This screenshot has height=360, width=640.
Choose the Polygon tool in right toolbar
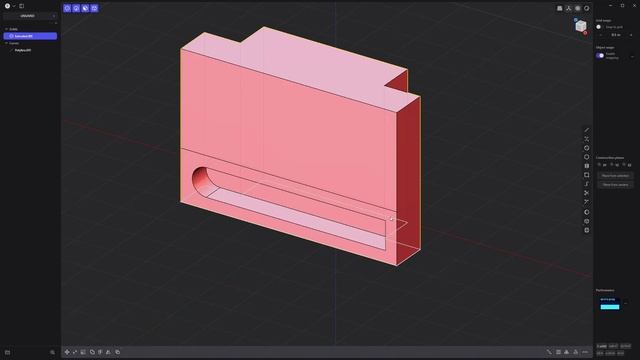(x=587, y=157)
